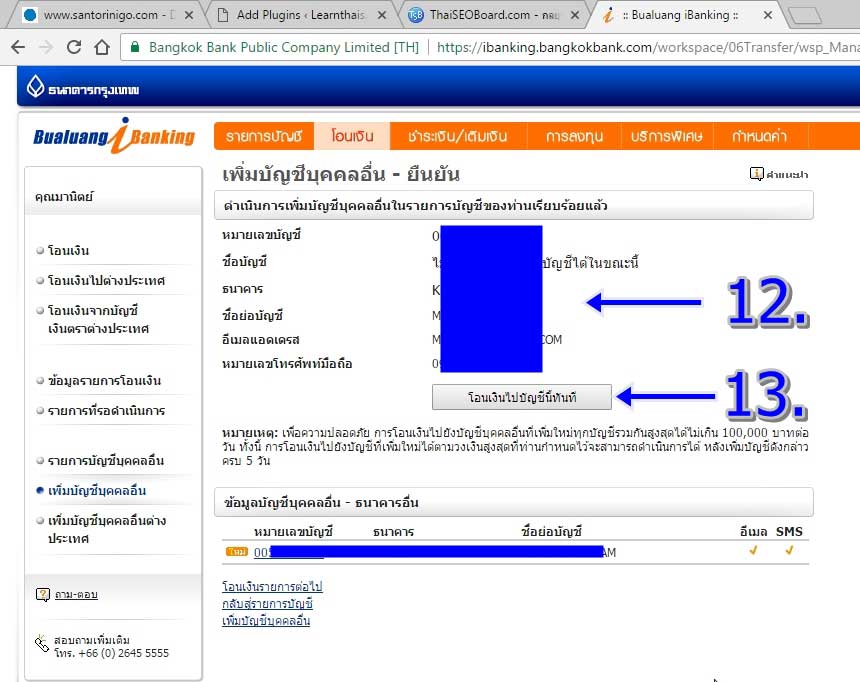Click the browser forward arrow
Image resolution: width=860 pixels, height=682 pixels.
pos(46,47)
